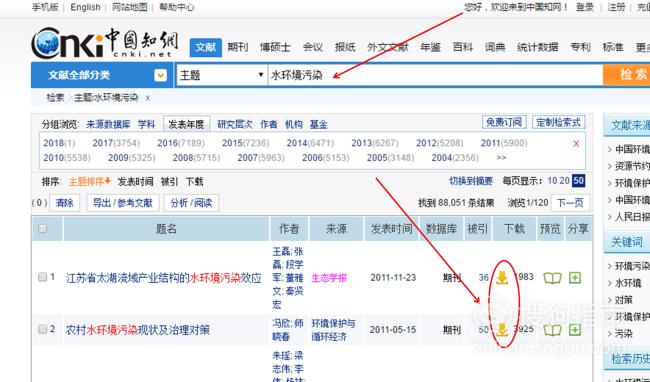Switch to the 会议 tab
The width and height of the screenshot is (650, 382).
[x=313, y=47]
